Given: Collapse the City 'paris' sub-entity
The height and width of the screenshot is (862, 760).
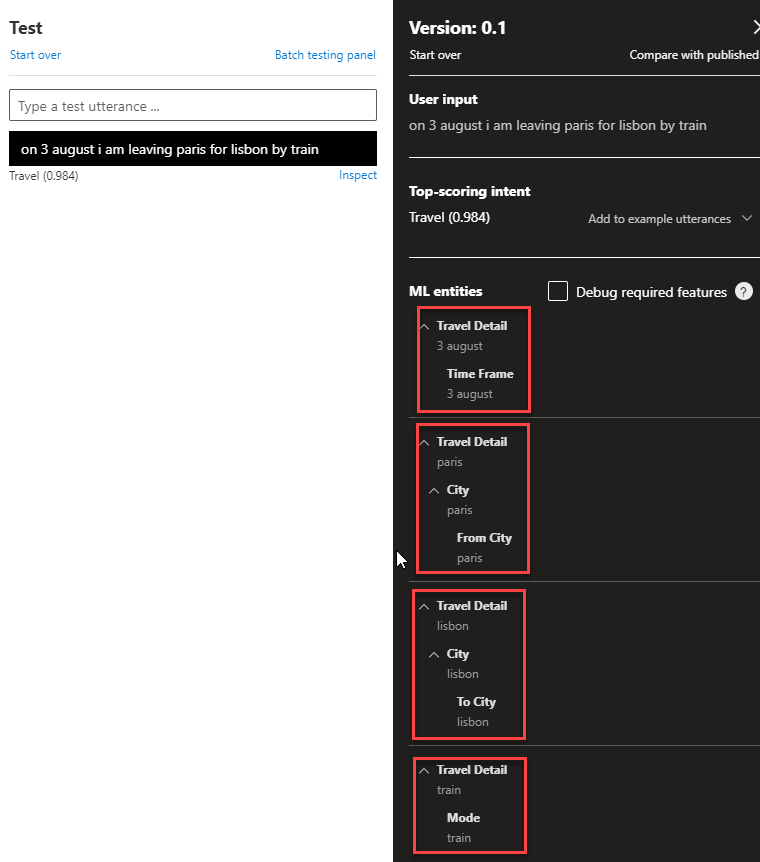Looking at the screenshot, I should click(434, 490).
